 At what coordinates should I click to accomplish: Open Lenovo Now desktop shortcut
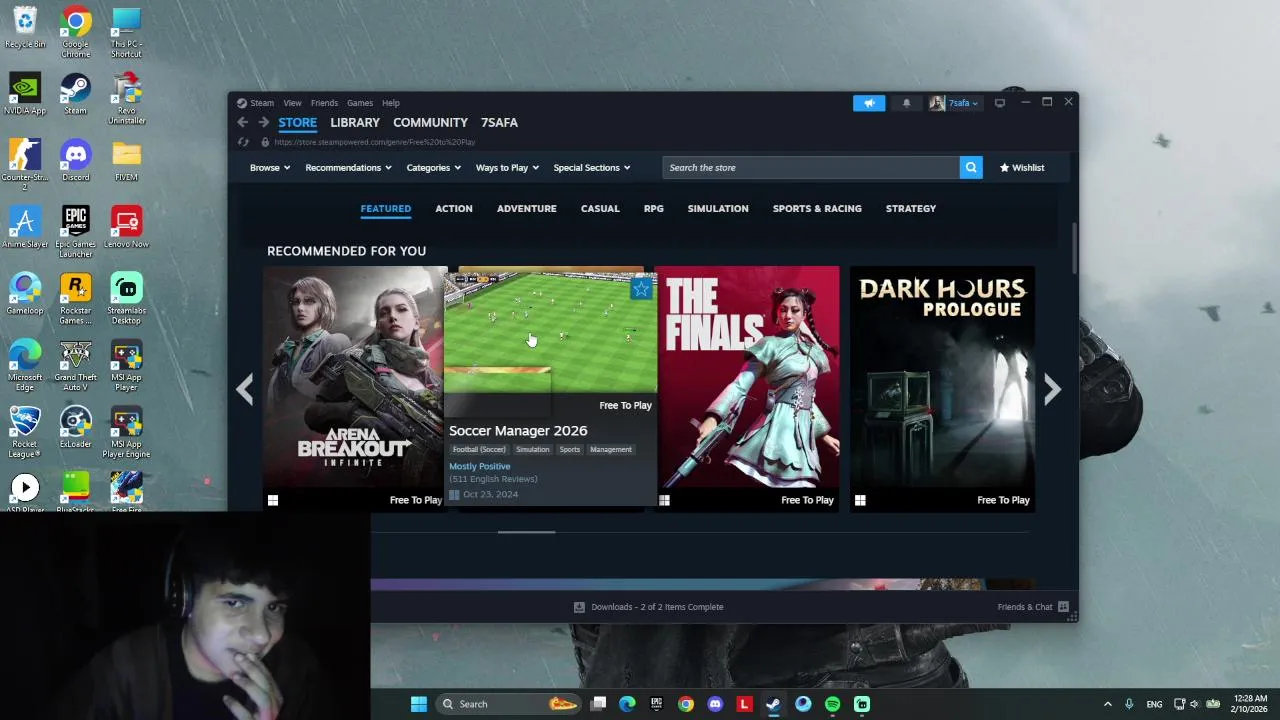point(126,228)
